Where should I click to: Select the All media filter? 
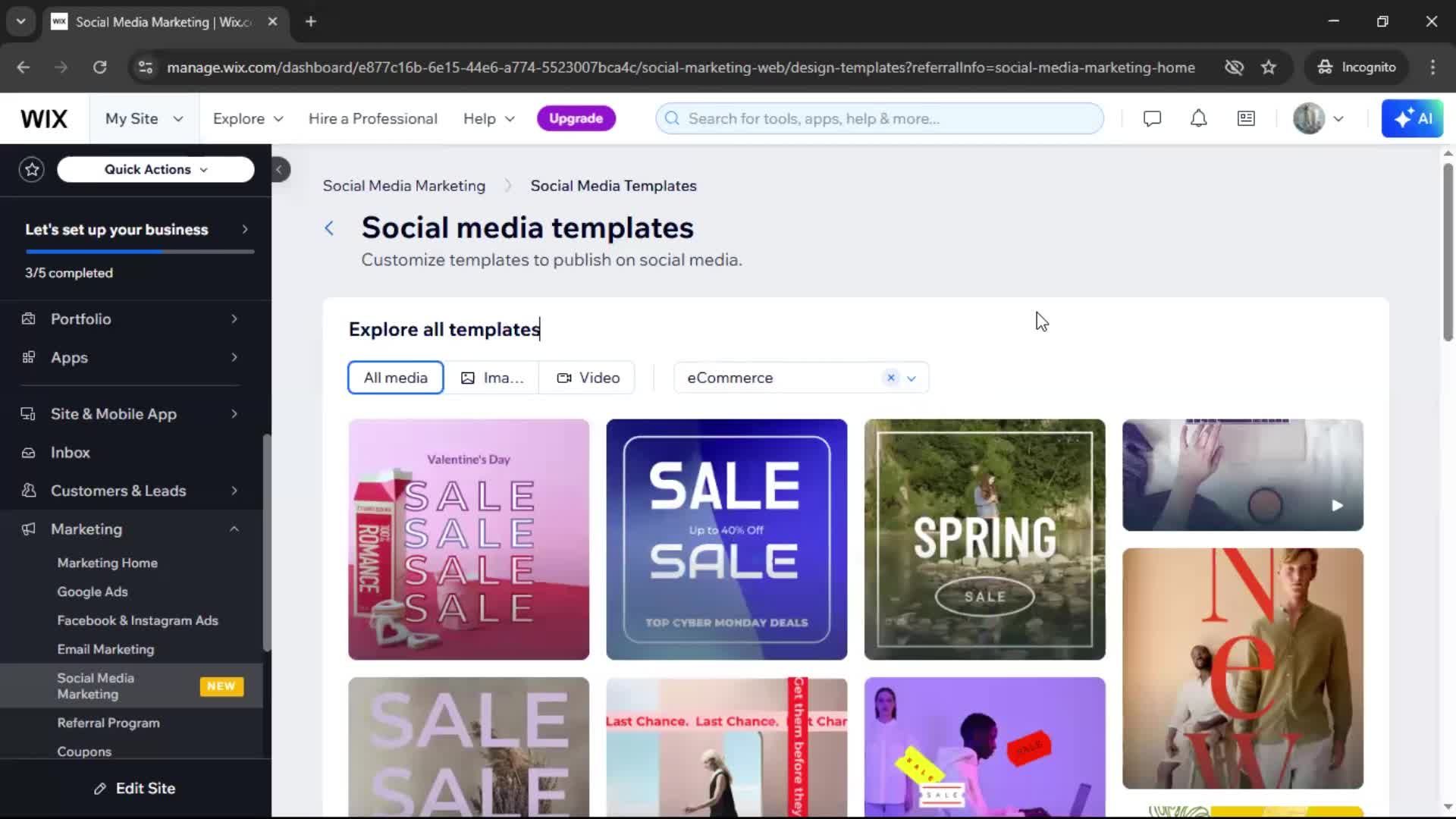(395, 378)
